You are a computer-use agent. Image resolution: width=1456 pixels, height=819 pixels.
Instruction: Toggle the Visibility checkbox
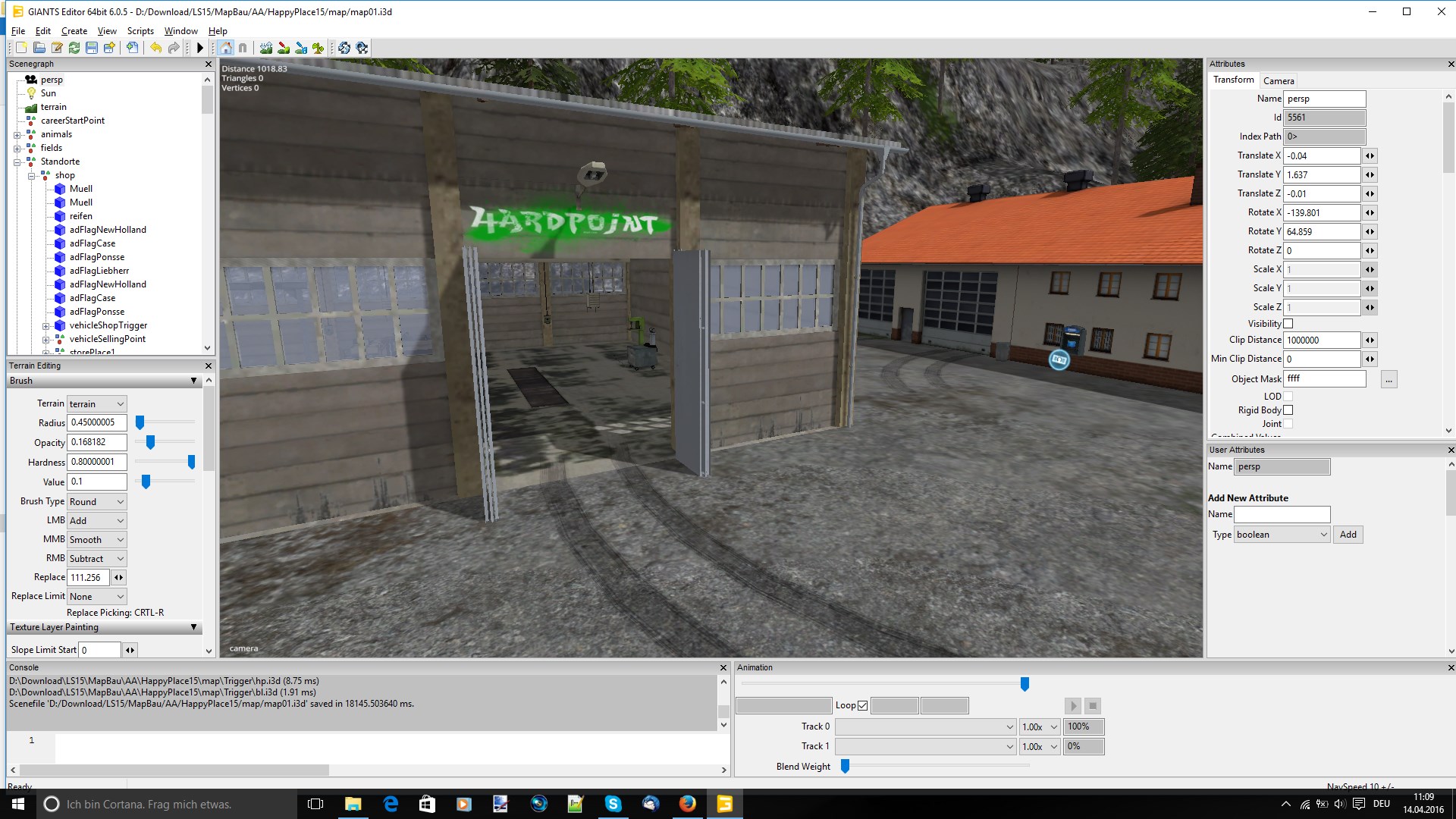1288,324
